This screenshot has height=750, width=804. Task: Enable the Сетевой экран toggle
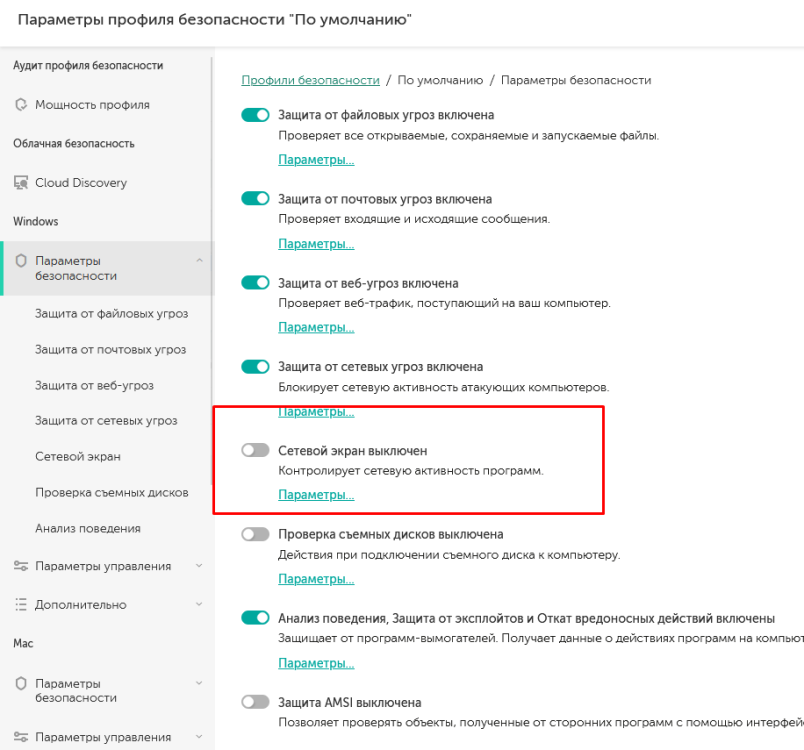(x=256, y=451)
